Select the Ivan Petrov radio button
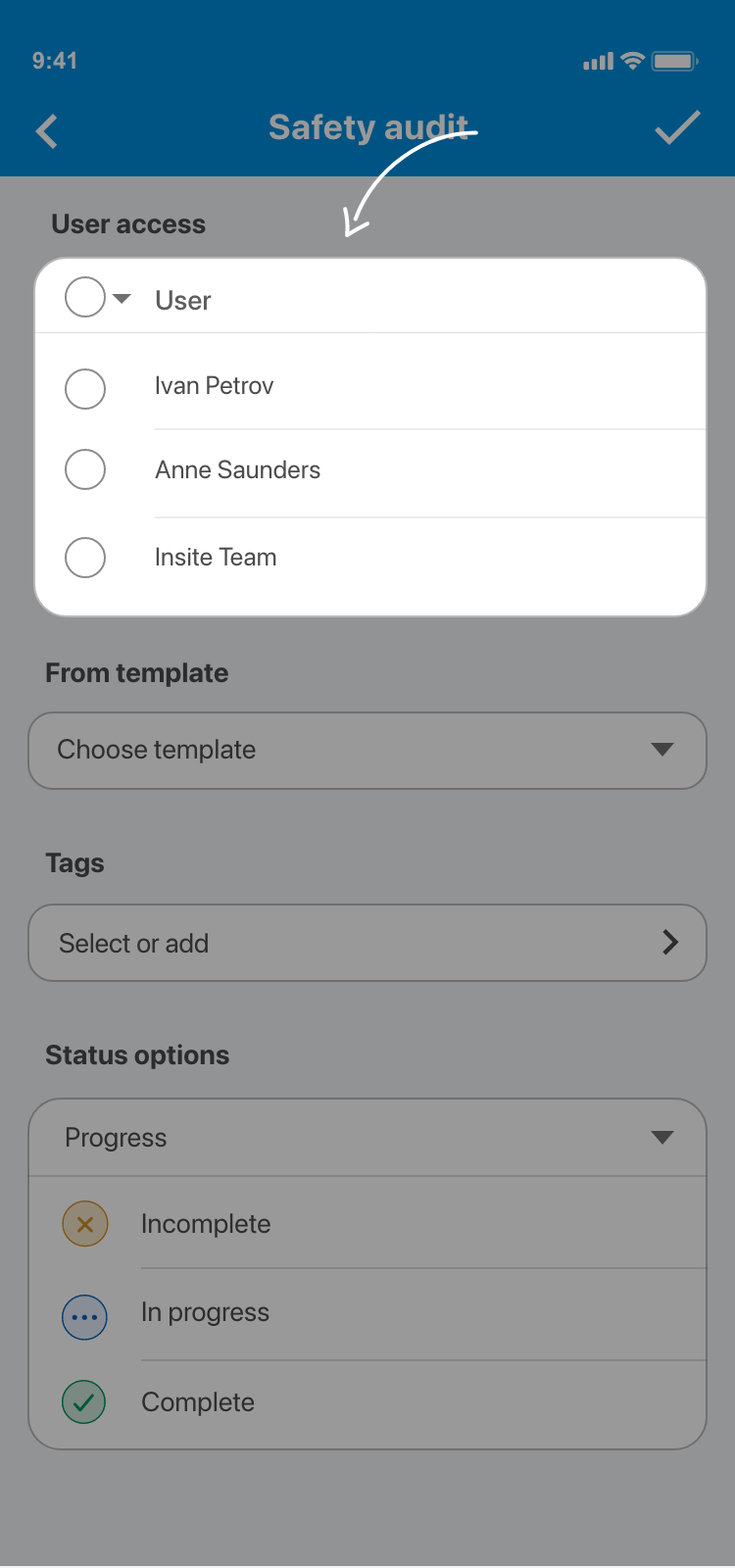Viewport: 735px width, 1568px height. (85, 389)
